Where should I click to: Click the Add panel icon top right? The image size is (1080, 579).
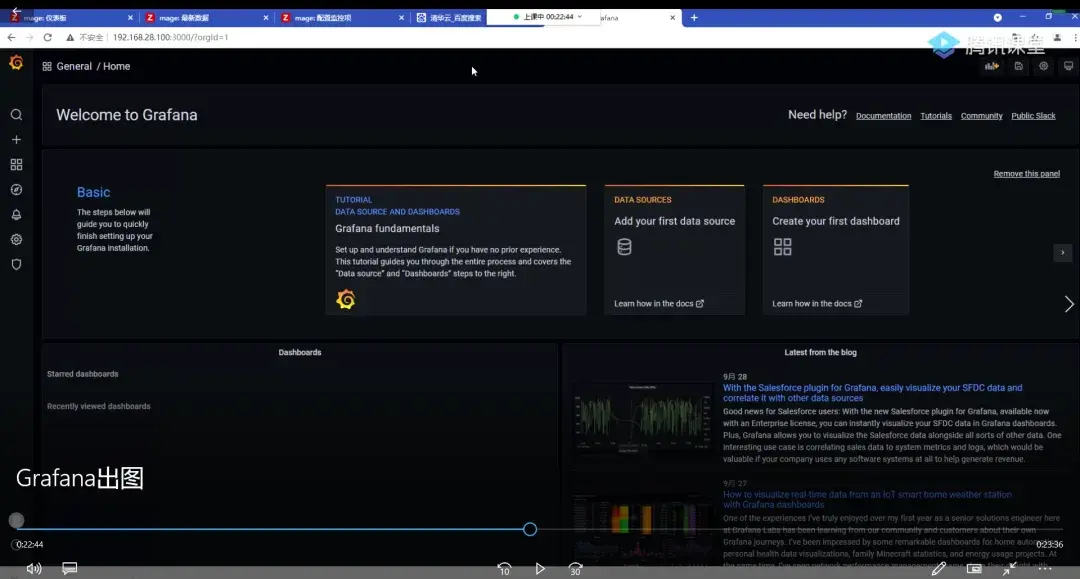991,64
